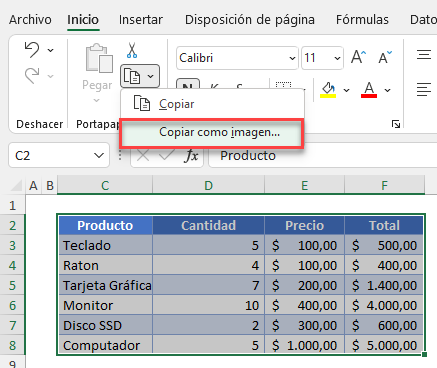Decrease font size with smaller A icon
Viewport: 437px width, 368px height.
385,57
